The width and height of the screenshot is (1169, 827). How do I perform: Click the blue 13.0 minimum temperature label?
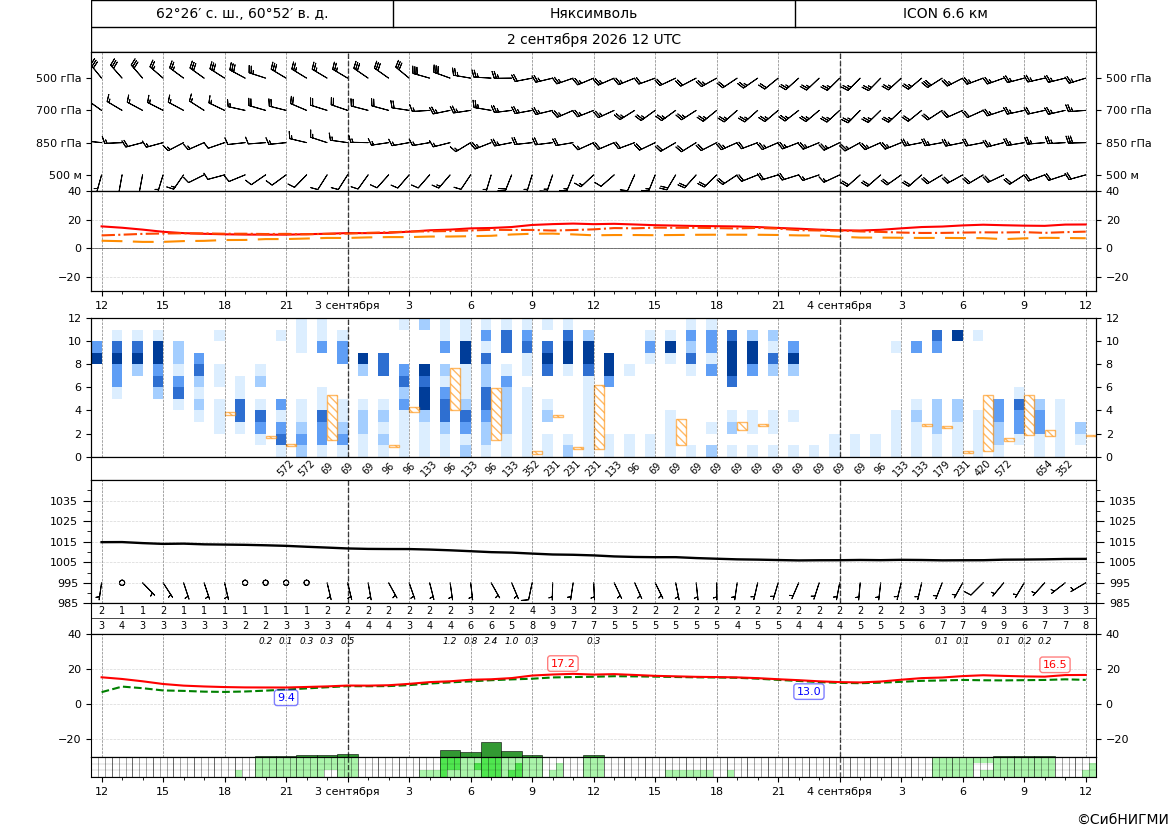tap(808, 691)
